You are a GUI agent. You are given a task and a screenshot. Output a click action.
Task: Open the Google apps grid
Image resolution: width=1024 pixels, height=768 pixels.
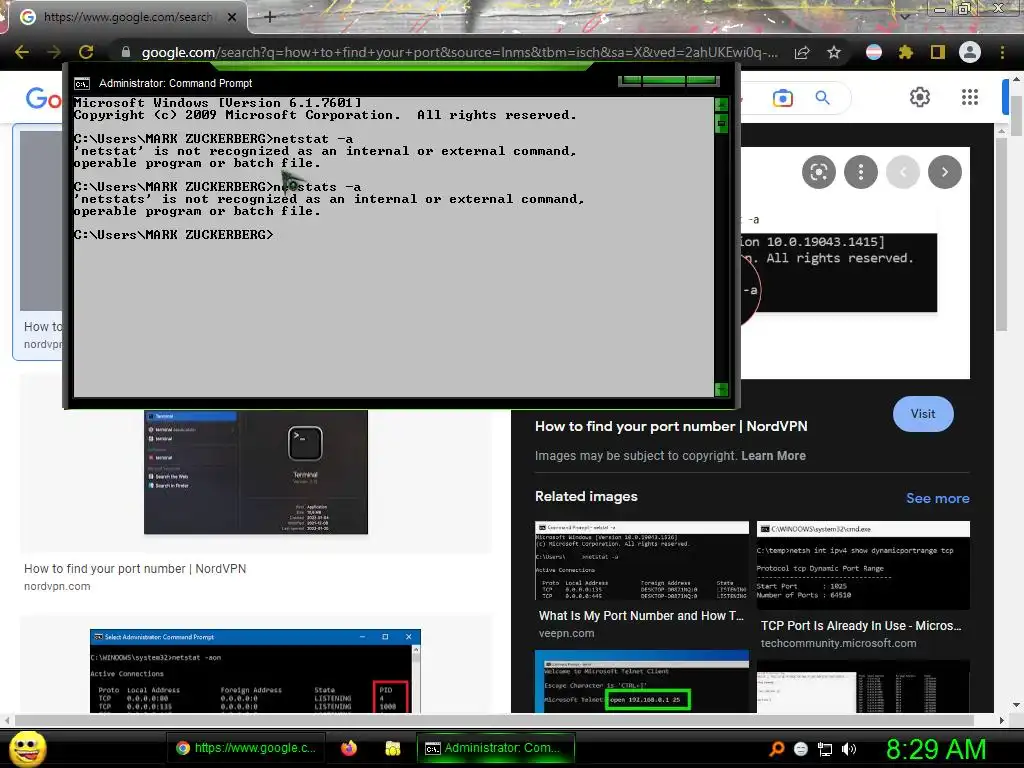coord(970,97)
